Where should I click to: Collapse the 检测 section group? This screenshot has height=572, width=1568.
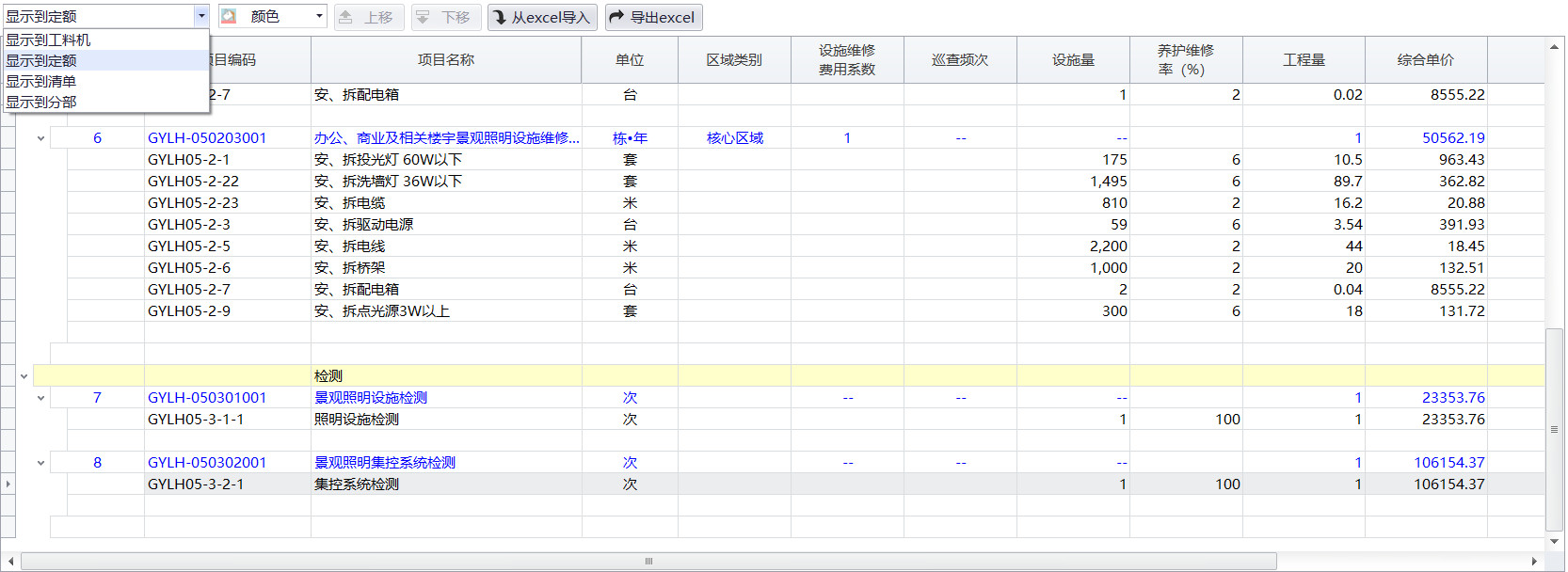[24, 376]
